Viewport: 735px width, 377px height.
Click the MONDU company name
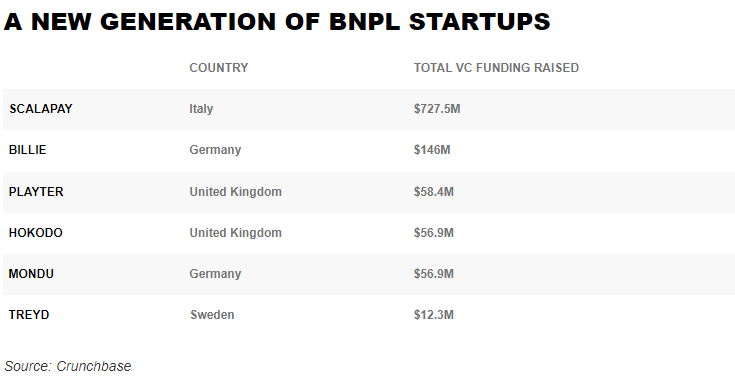click(31, 274)
